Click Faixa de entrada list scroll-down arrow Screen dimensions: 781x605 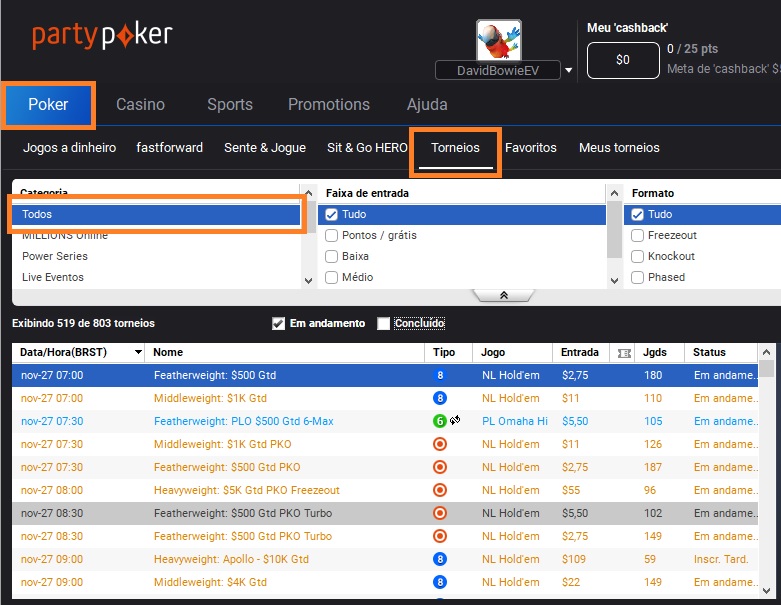tap(615, 281)
